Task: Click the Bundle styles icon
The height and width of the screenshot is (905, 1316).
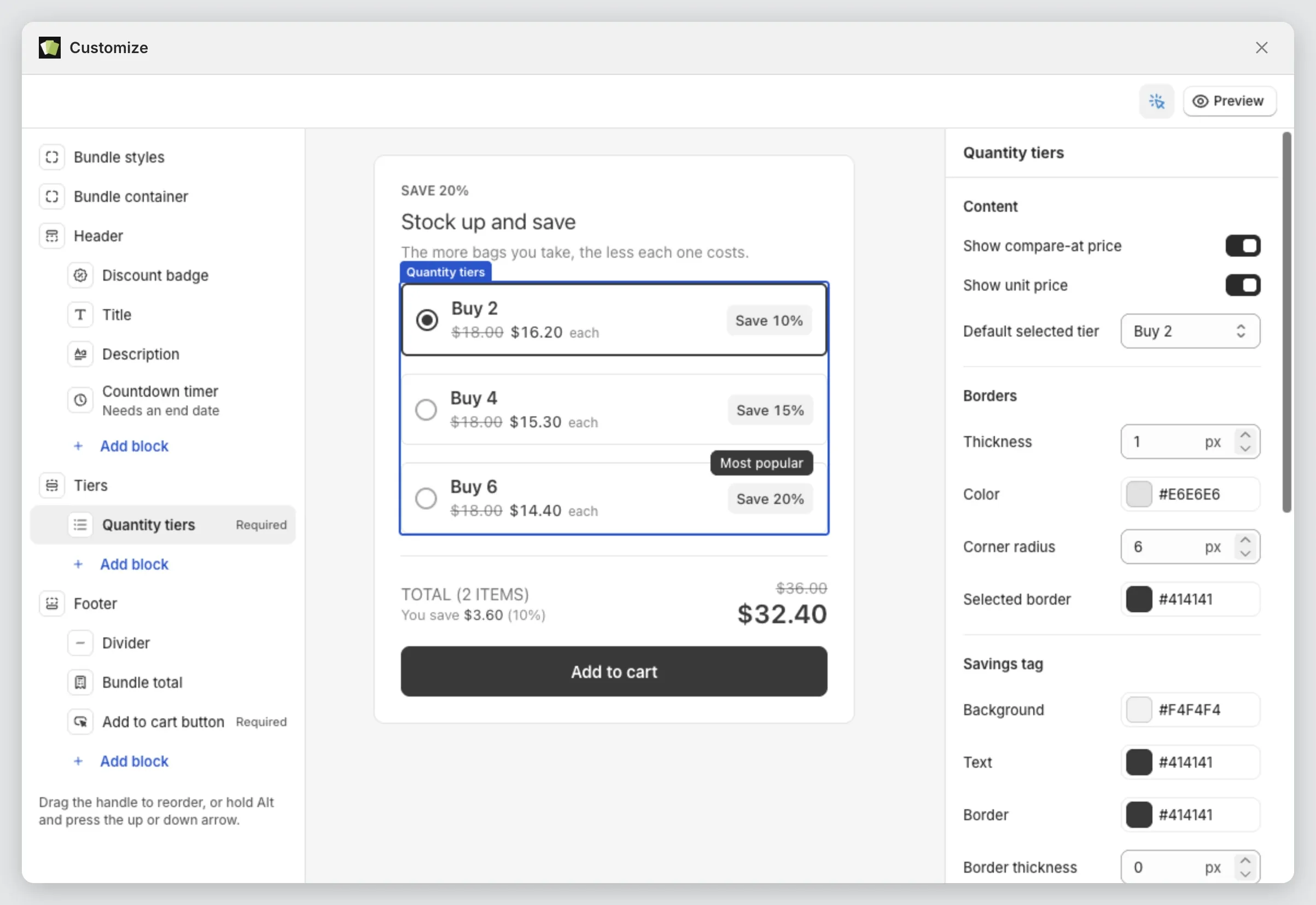Action: 52,157
